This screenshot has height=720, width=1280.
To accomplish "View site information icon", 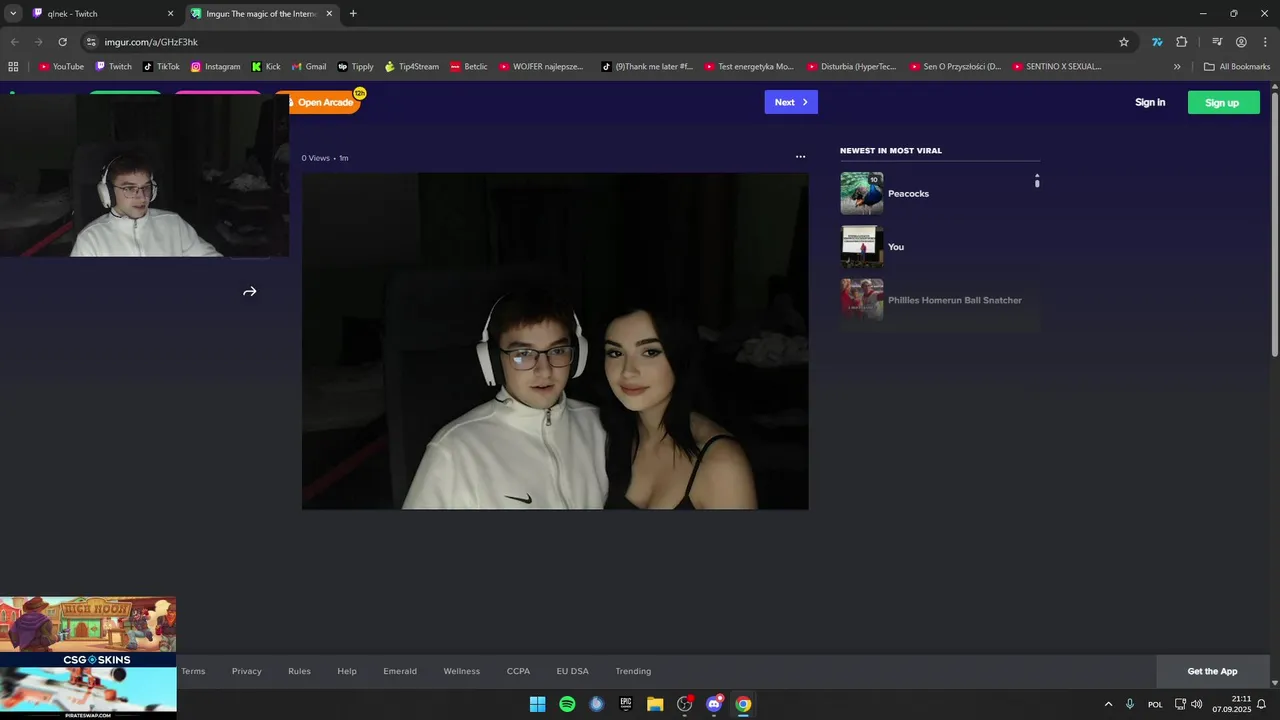I will coord(90,42).
